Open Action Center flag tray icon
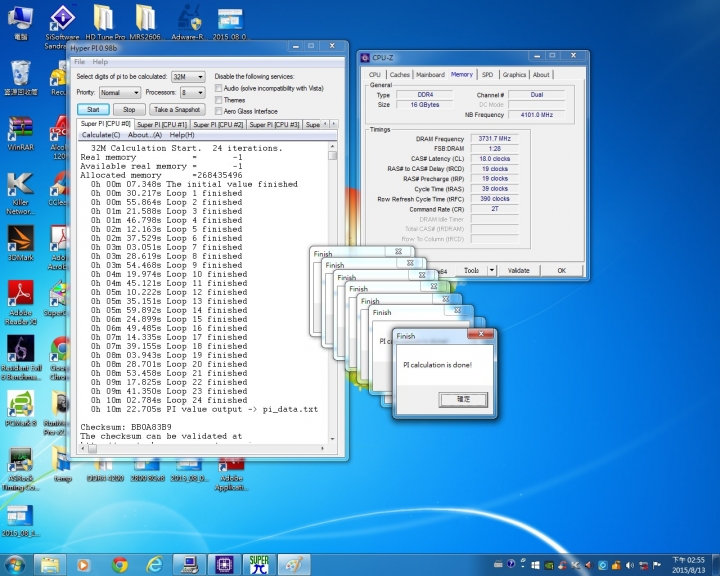 tap(657, 565)
